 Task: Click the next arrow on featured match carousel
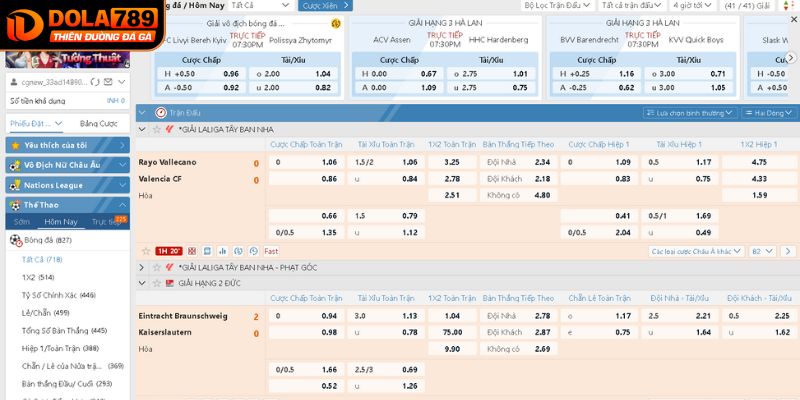point(791,58)
